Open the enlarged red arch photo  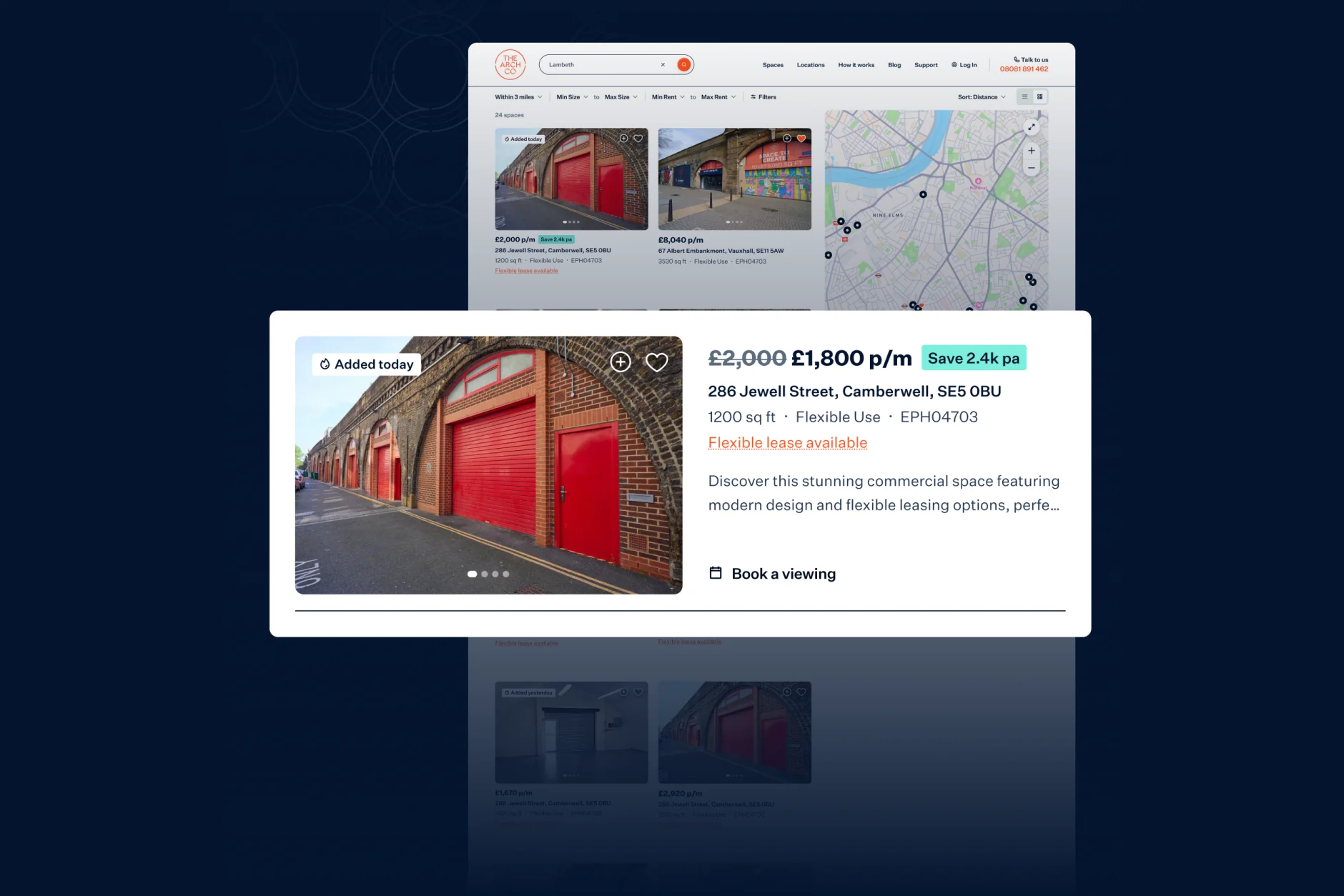point(488,465)
